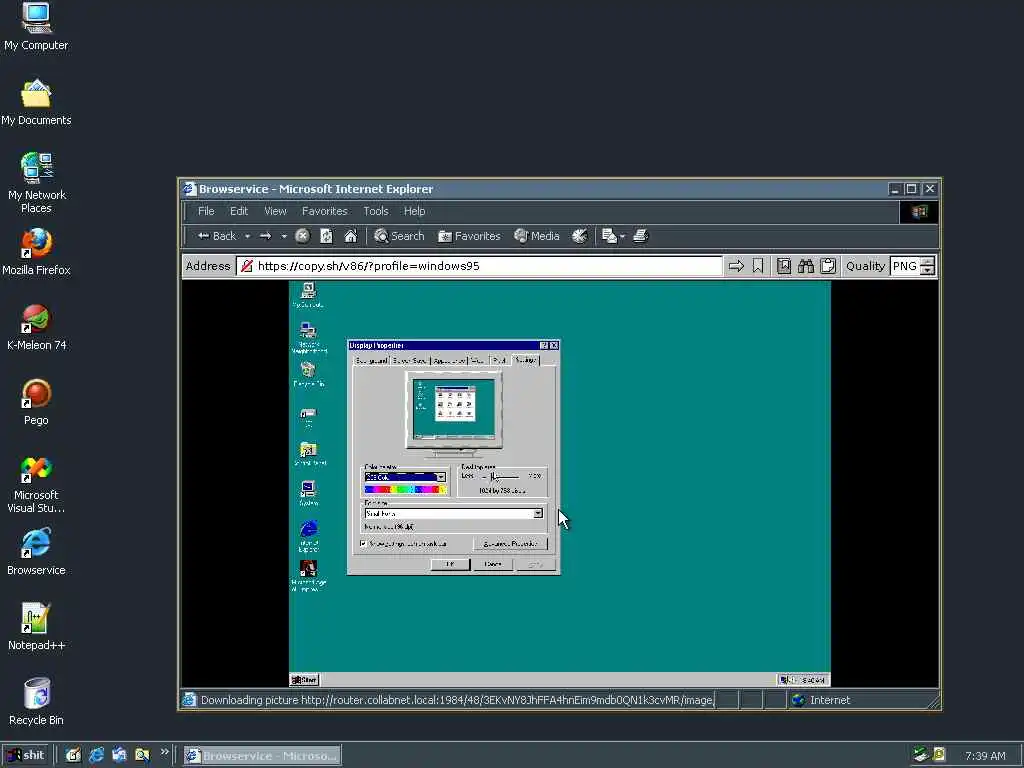Click the monitor preview image
The width and height of the screenshot is (1024, 768).
pos(455,414)
